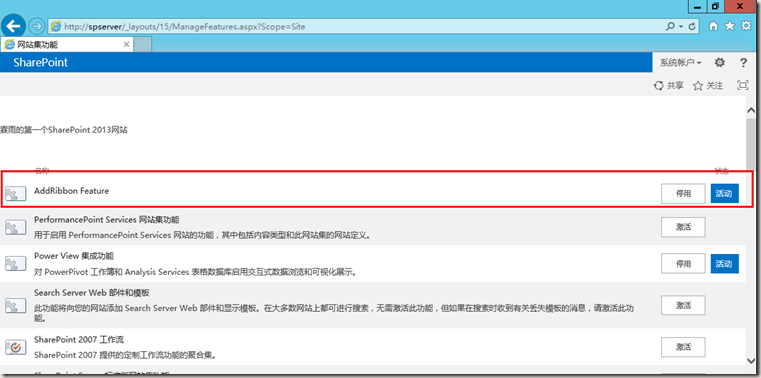The image size is (761, 378).
Task: Click the IE page icon in address bar
Action: pos(56,26)
